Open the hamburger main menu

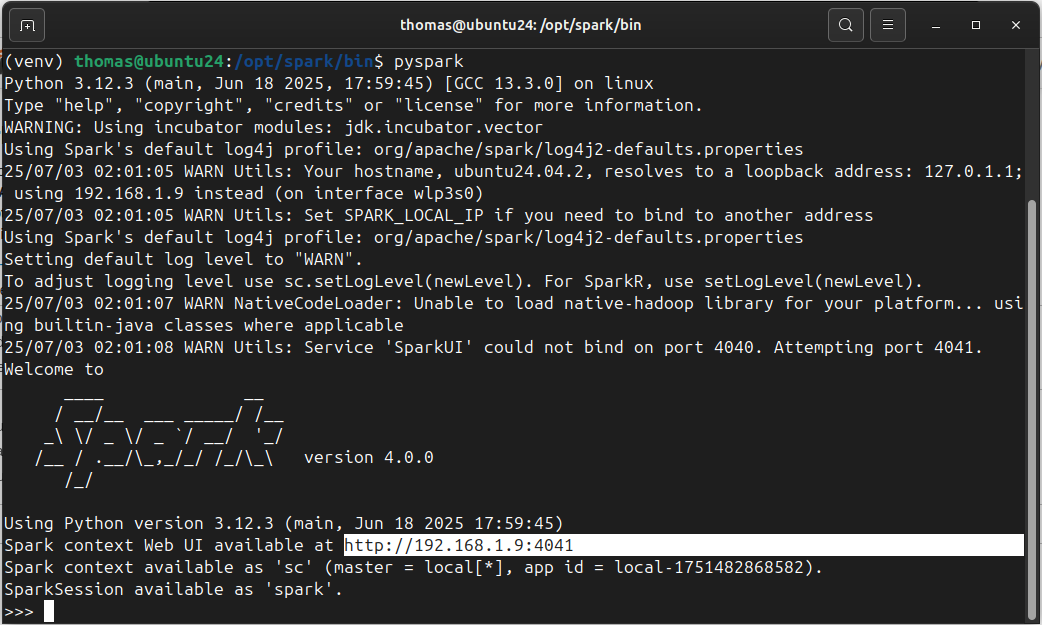(887, 25)
